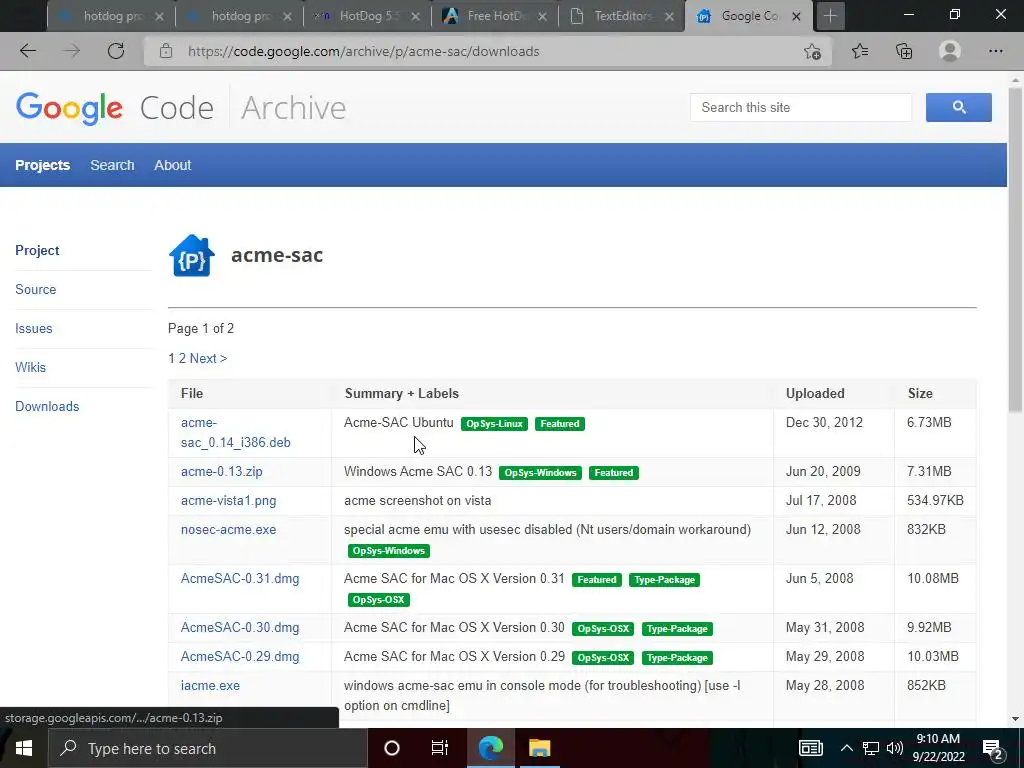Open Projects in the blue nav bar

42,165
